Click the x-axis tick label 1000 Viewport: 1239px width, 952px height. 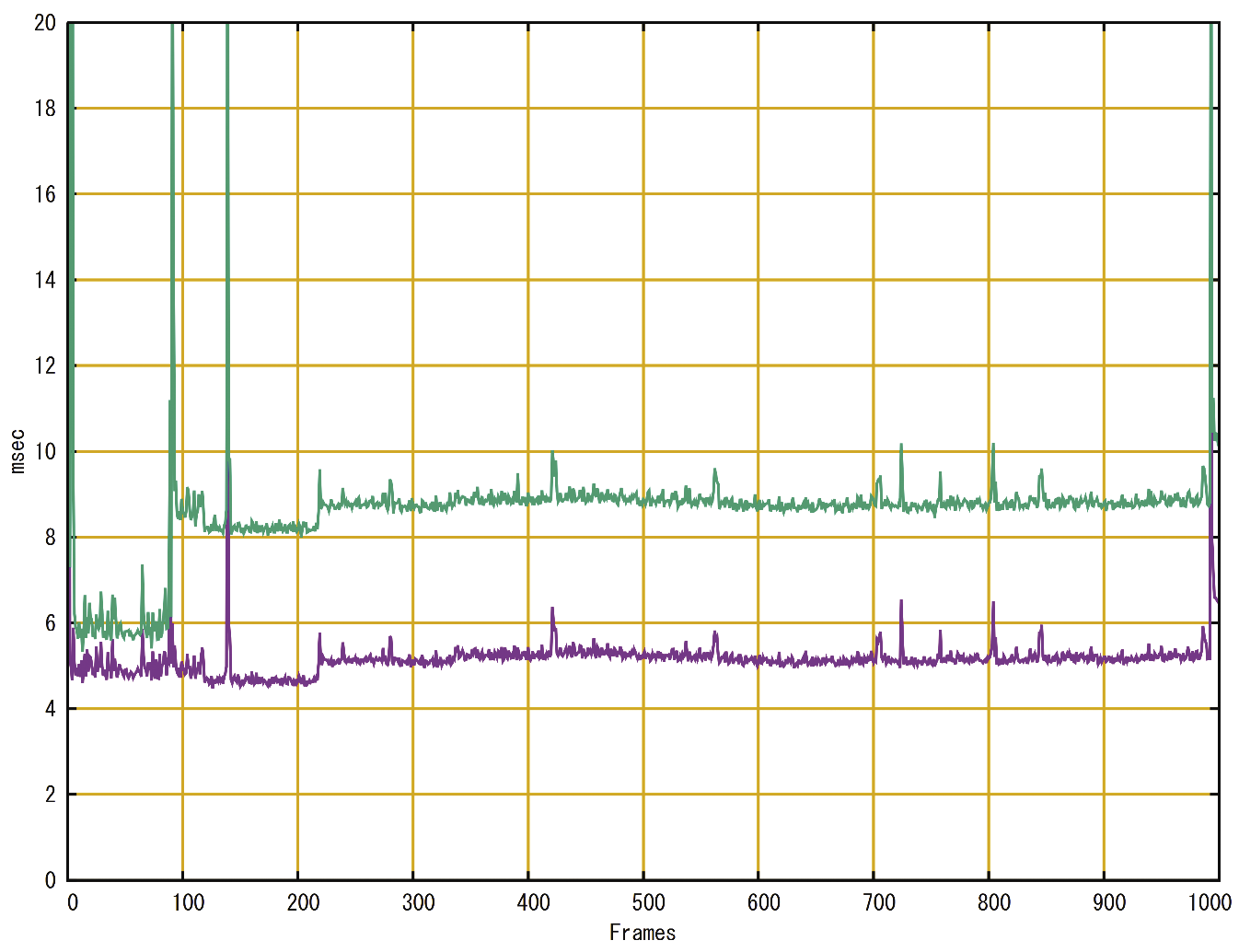tap(1210, 902)
